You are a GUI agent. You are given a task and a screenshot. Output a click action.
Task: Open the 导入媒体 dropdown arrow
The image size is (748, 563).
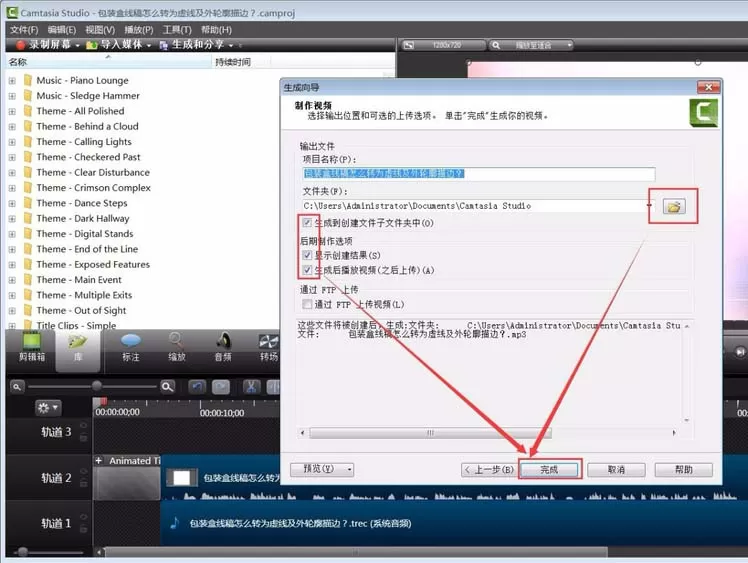pyautogui.click(x=149, y=46)
